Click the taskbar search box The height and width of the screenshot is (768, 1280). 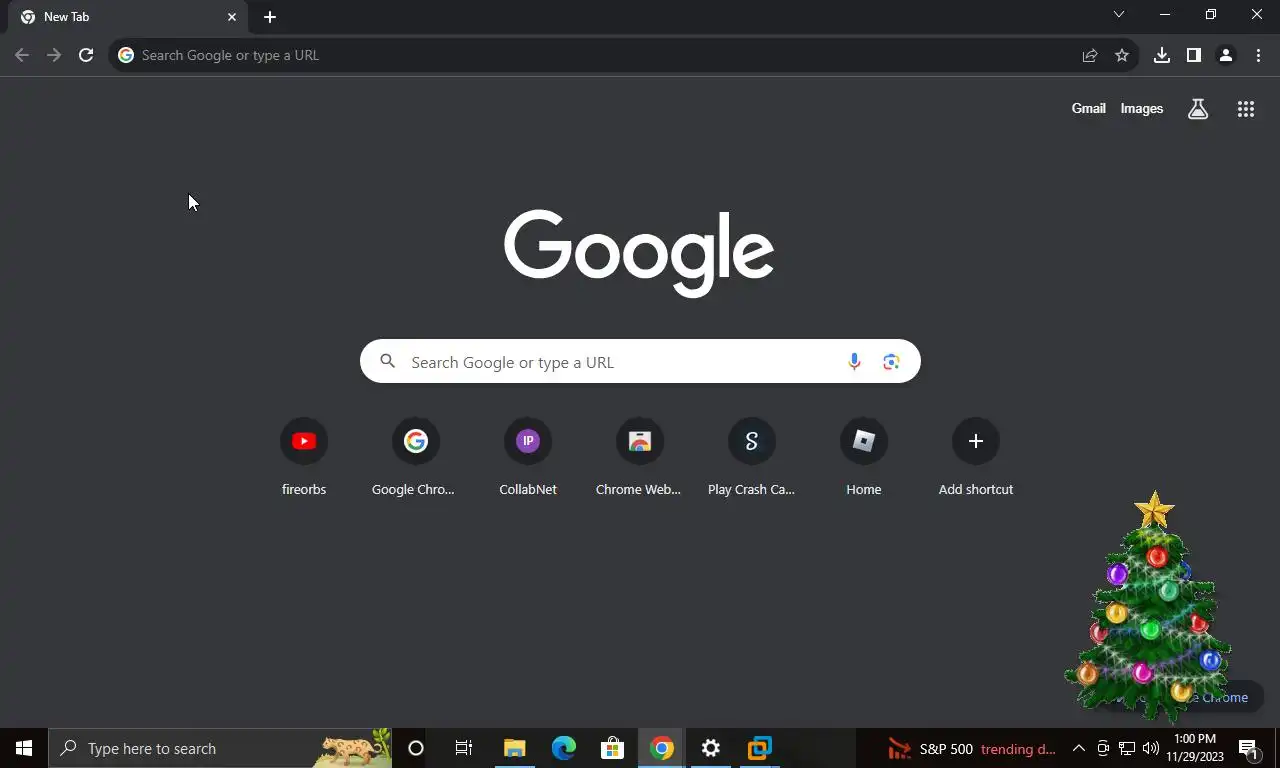tap(220, 748)
